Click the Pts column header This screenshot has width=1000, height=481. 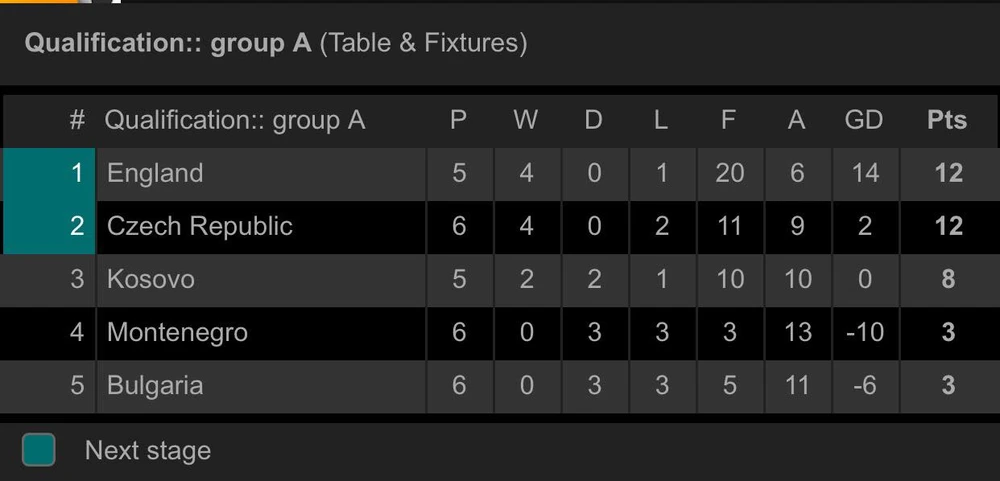click(946, 120)
